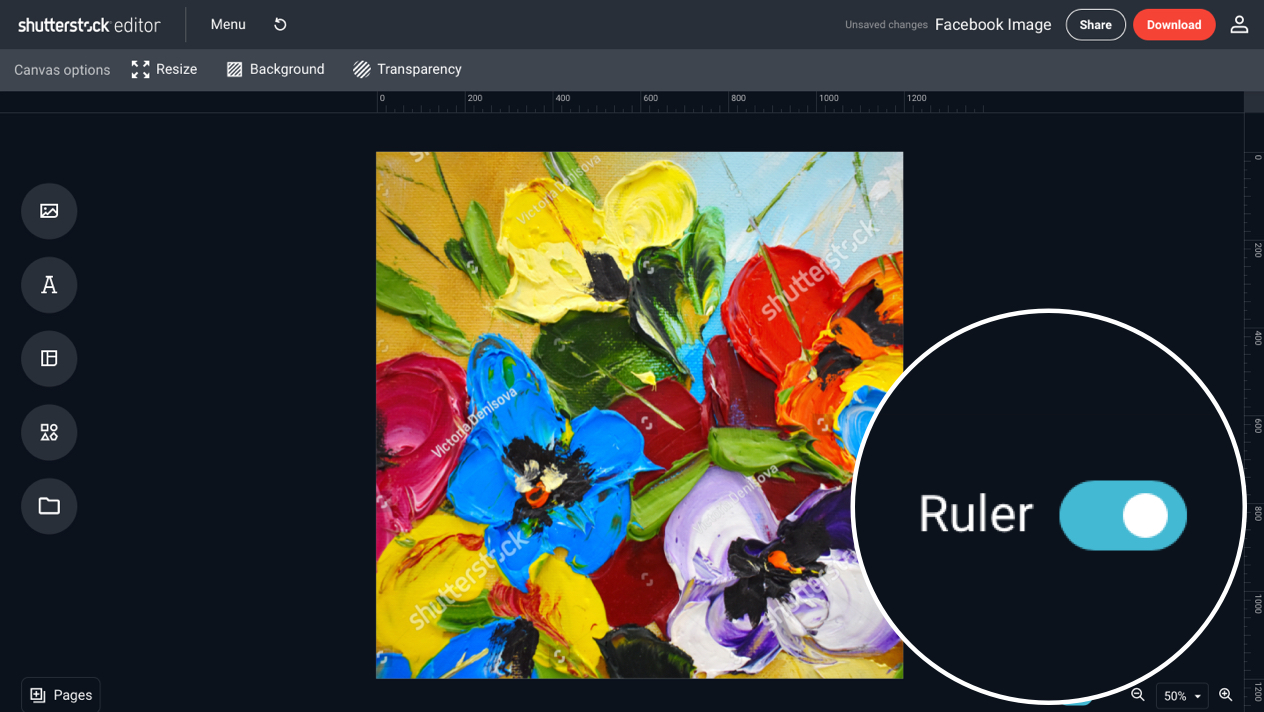Select the Text tool in sidebar
This screenshot has width=1264, height=712.
49,285
